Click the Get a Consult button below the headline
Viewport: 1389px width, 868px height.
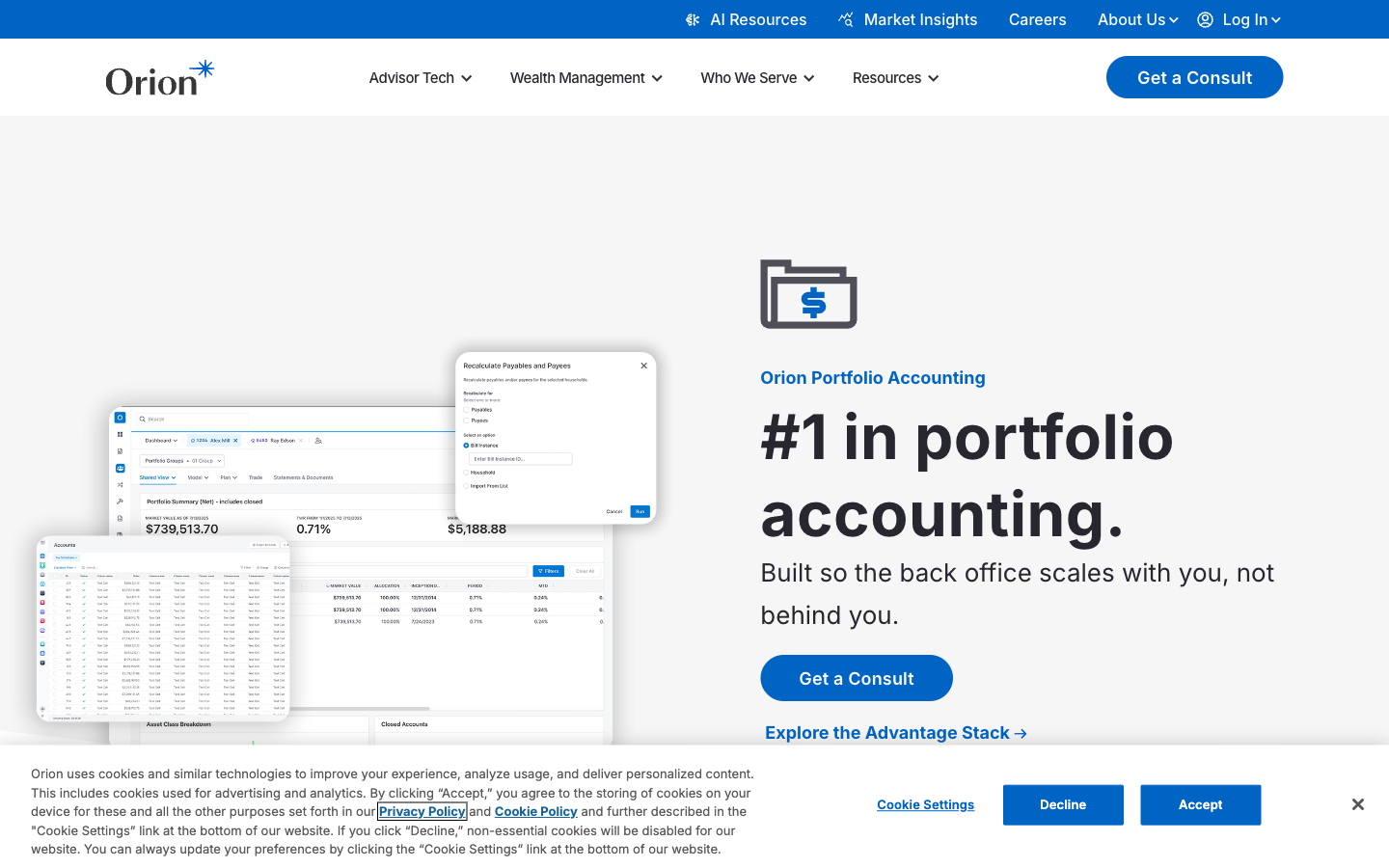tap(857, 678)
